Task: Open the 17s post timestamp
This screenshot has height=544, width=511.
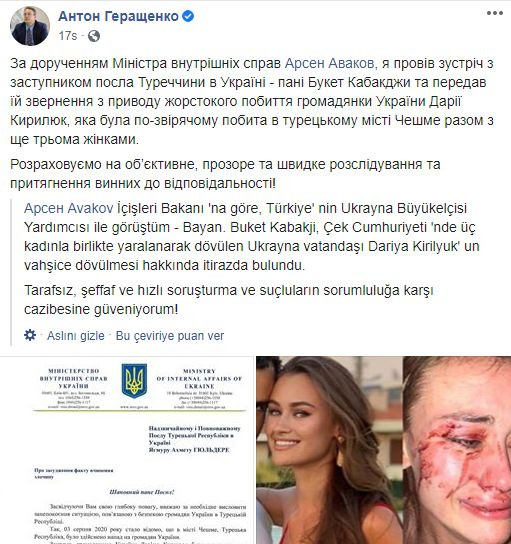Action: click(68, 36)
